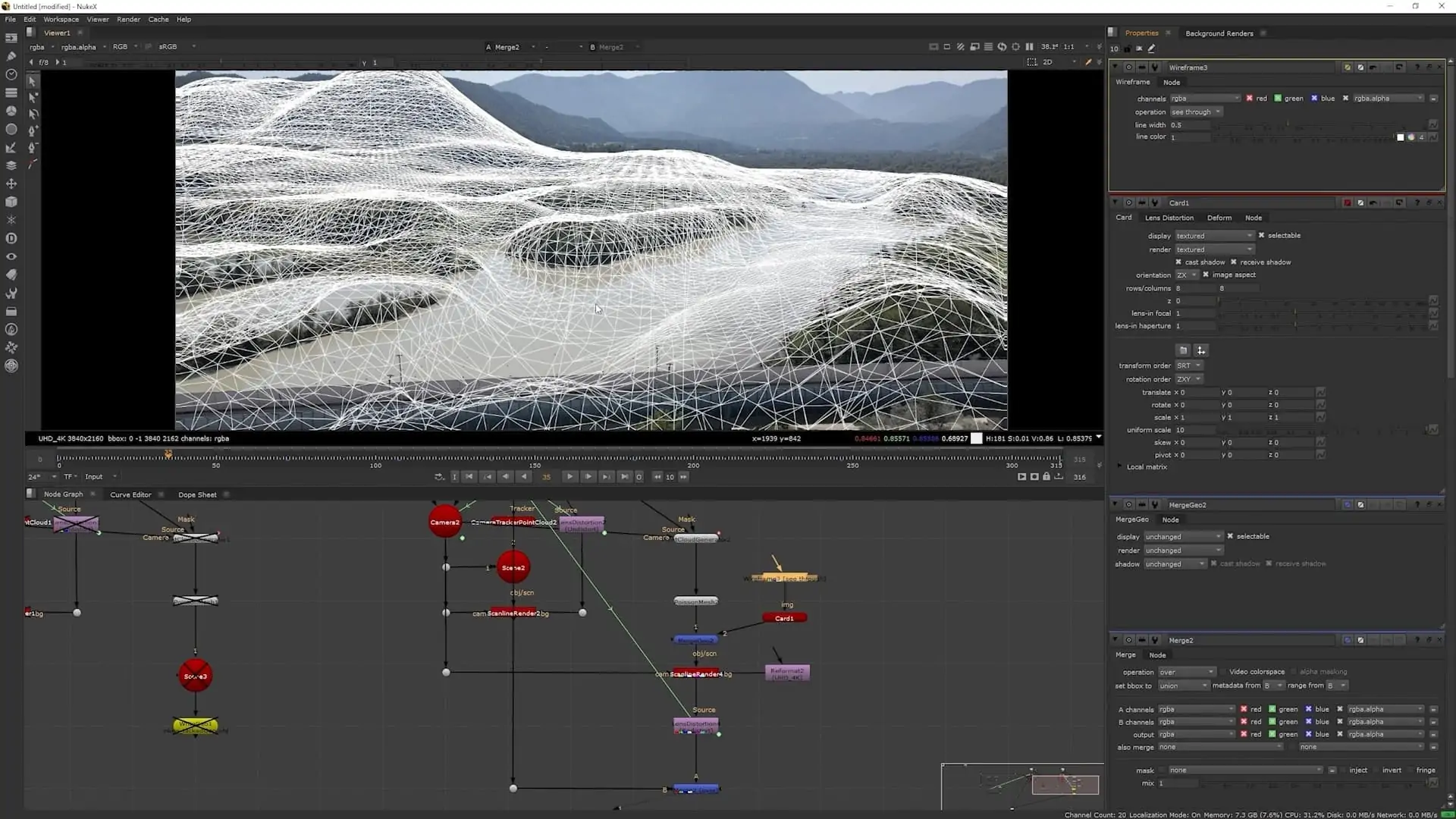Viewport: 1456px width, 819px height.
Task: Toggle the selectable checkbox in Card1
Action: click(x=1261, y=236)
